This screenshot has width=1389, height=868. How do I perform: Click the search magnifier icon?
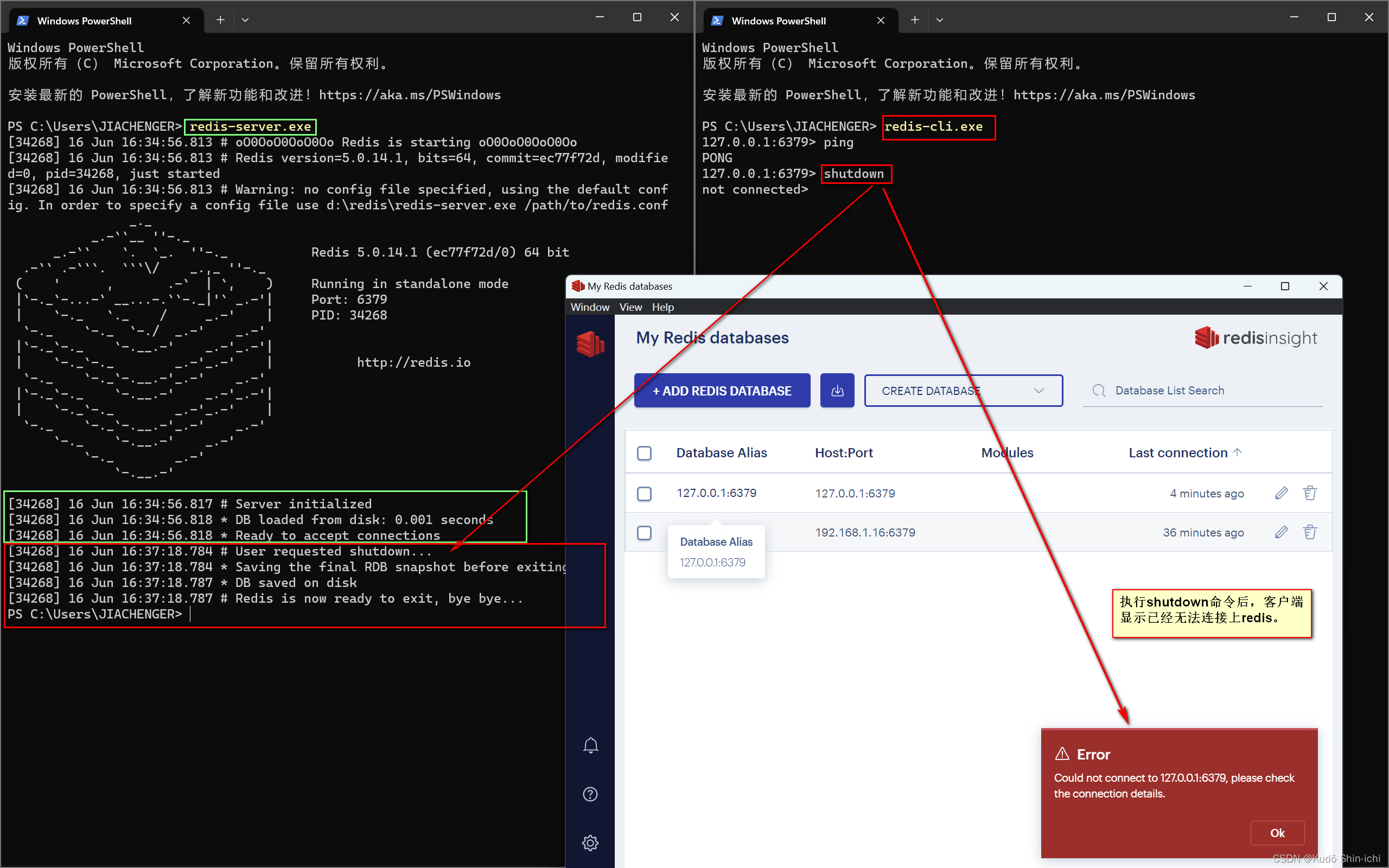pos(1099,391)
